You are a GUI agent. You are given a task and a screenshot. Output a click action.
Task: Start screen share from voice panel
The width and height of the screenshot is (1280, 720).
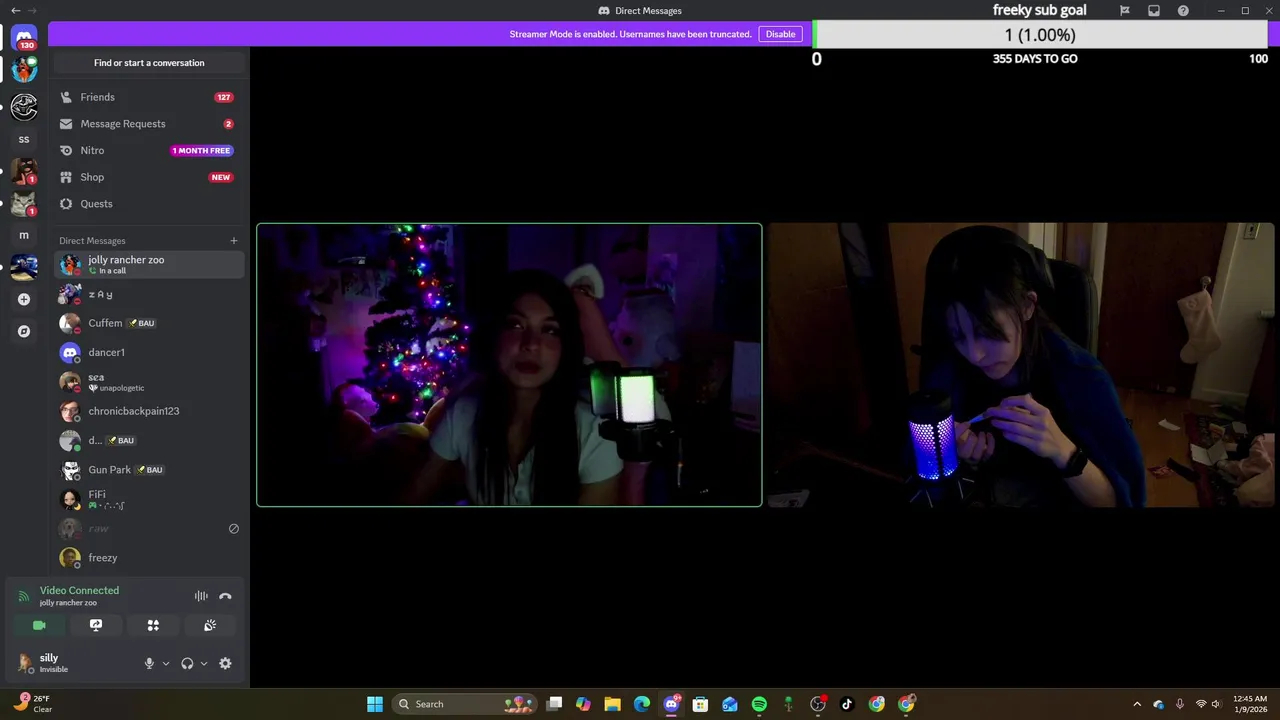(x=96, y=625)
